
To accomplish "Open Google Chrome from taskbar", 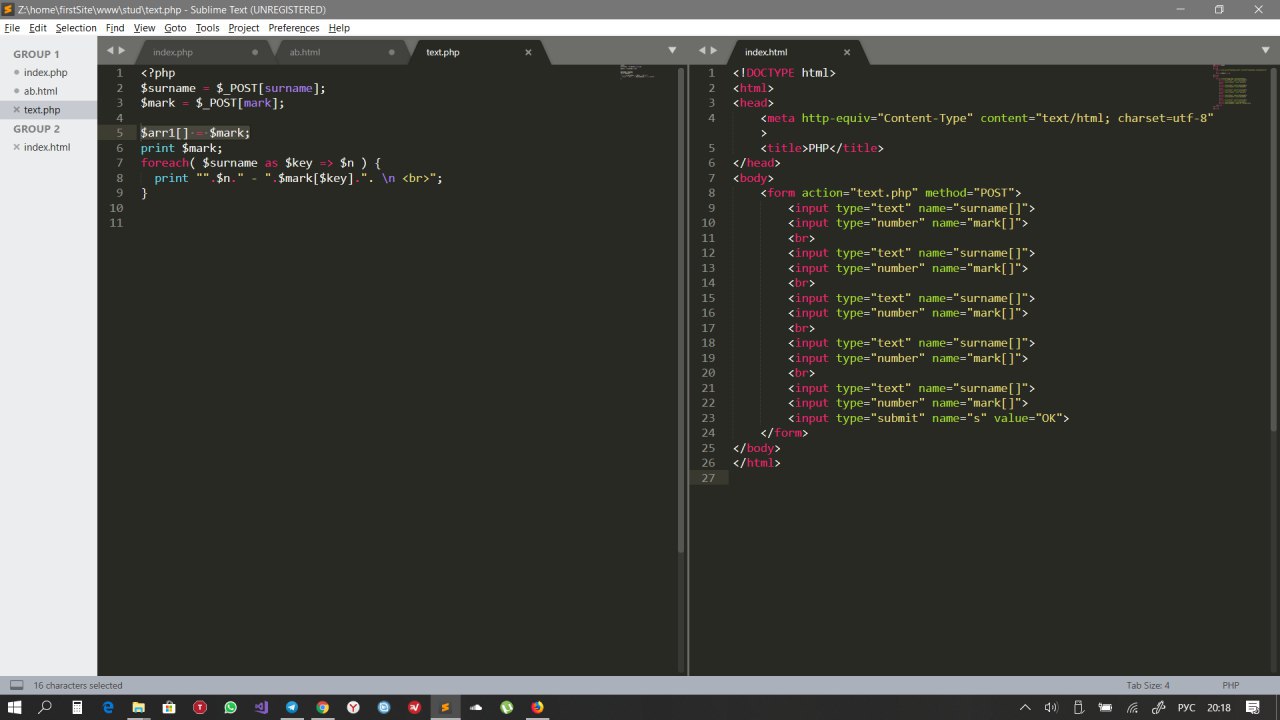I will pos(323,707).
